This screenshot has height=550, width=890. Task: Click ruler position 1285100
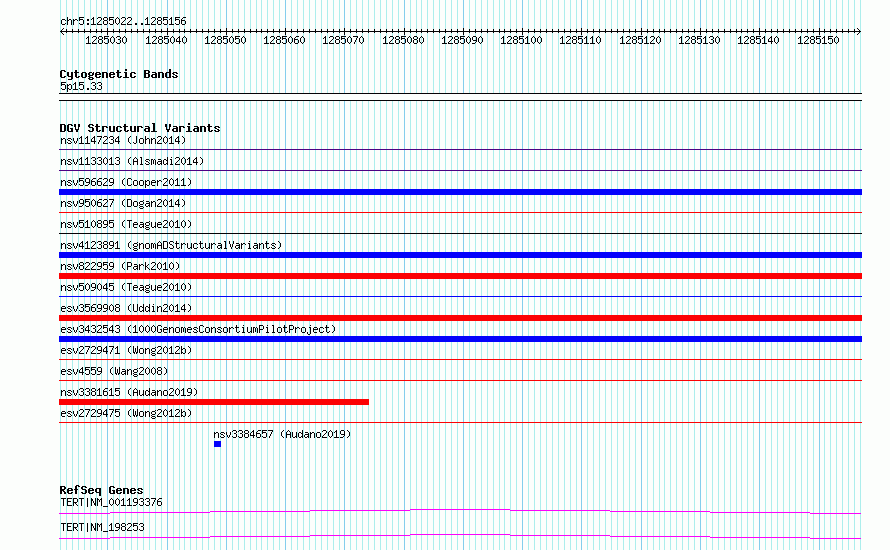(x=521, y=40)
